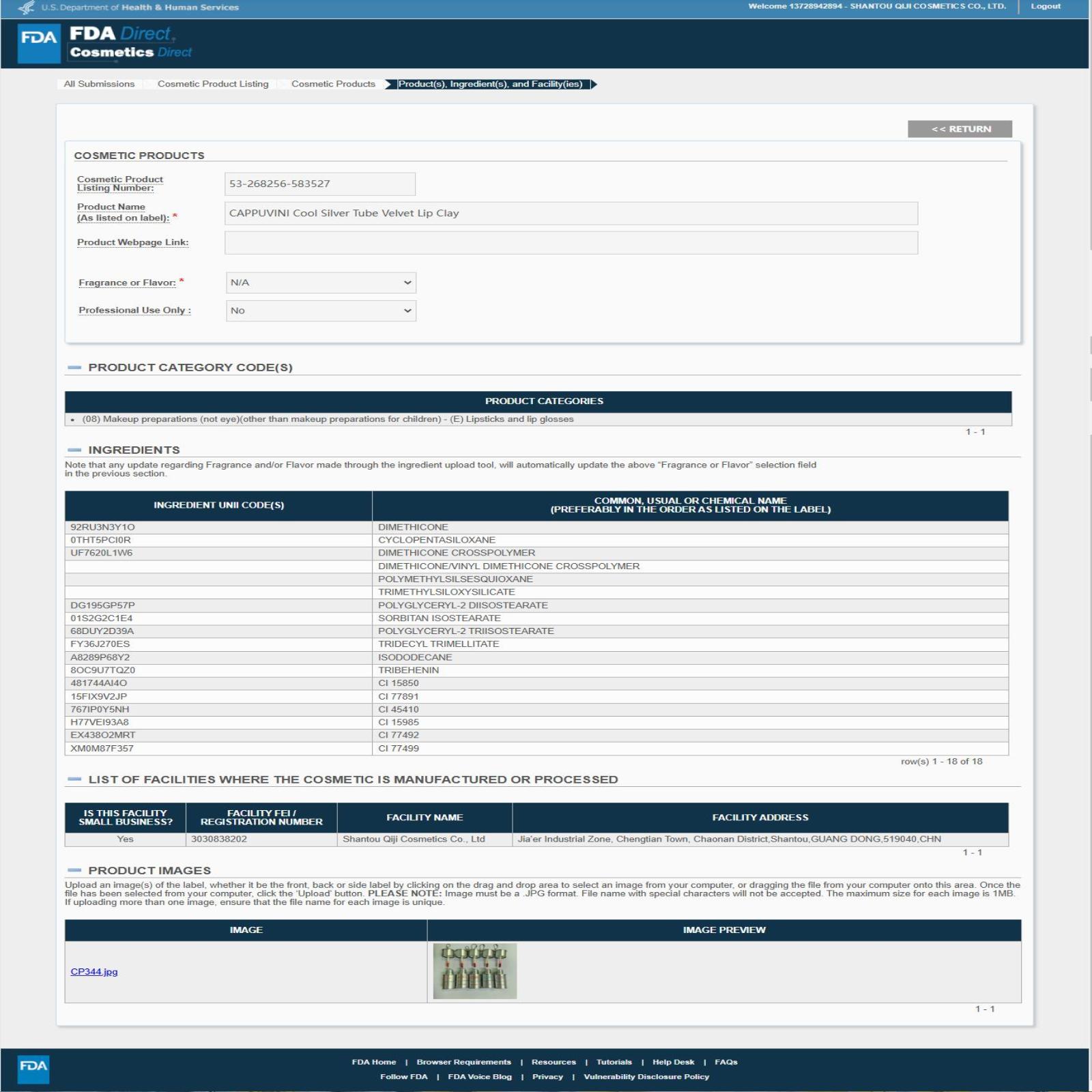Screen dimensions: 1092x1092
Task: Click the Logout link
Action: click(x=1045, y=6)
